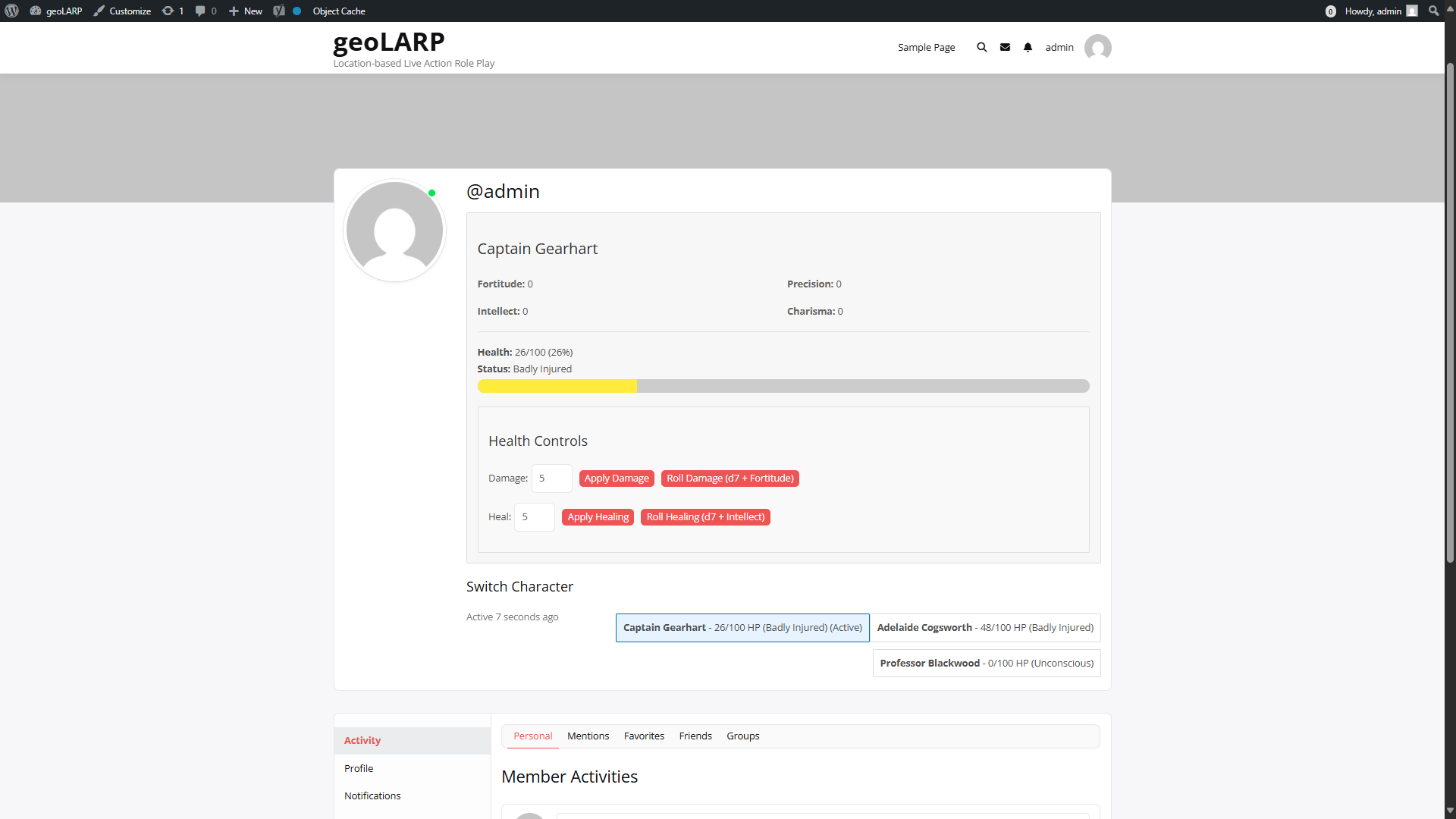Open the messages envelope icon
Image resolution: width=1456 pixels, height=819 pixels.
pos(1005,47)
